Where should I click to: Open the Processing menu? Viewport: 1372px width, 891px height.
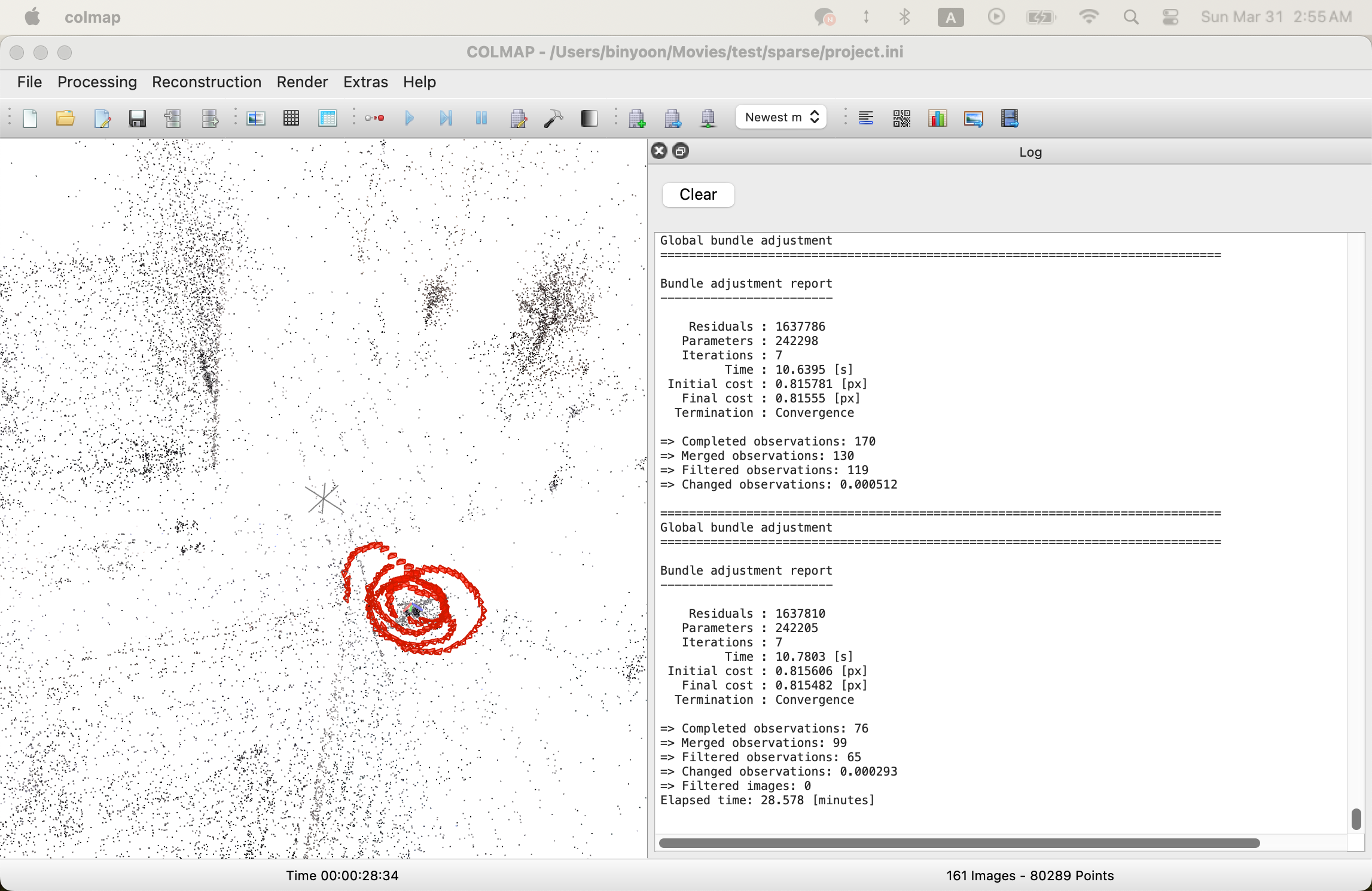tap(97, 82)
